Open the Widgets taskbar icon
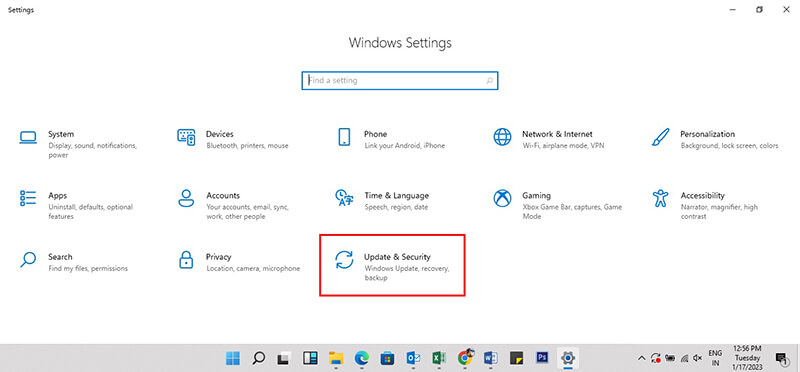The image size is (800, 372). [310, 358]
